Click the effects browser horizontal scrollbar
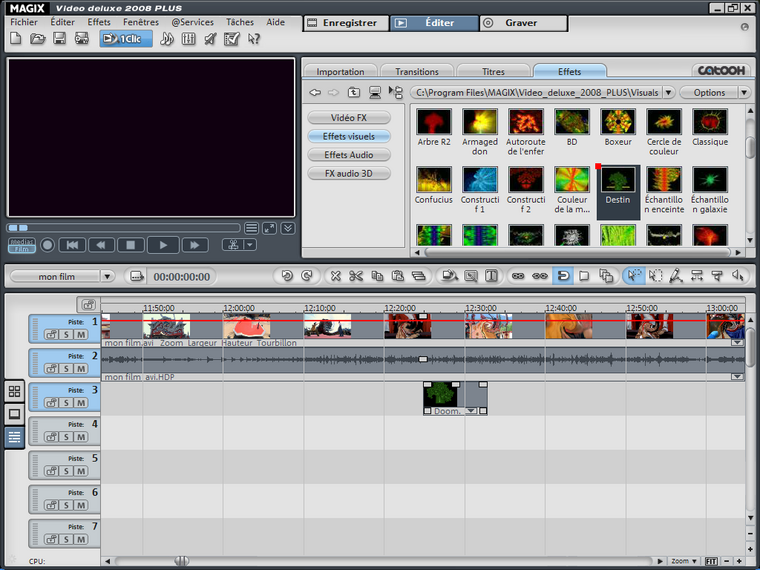 coord(577,252)
